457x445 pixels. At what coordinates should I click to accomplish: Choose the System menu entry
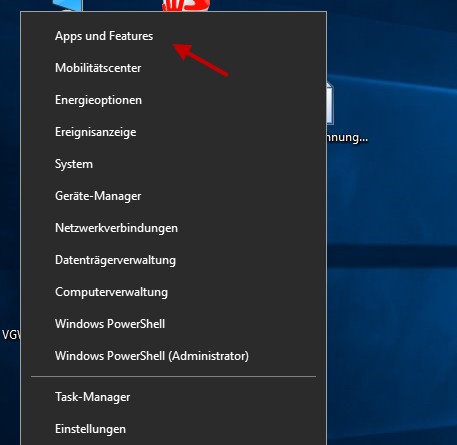(x=173, y=164)
